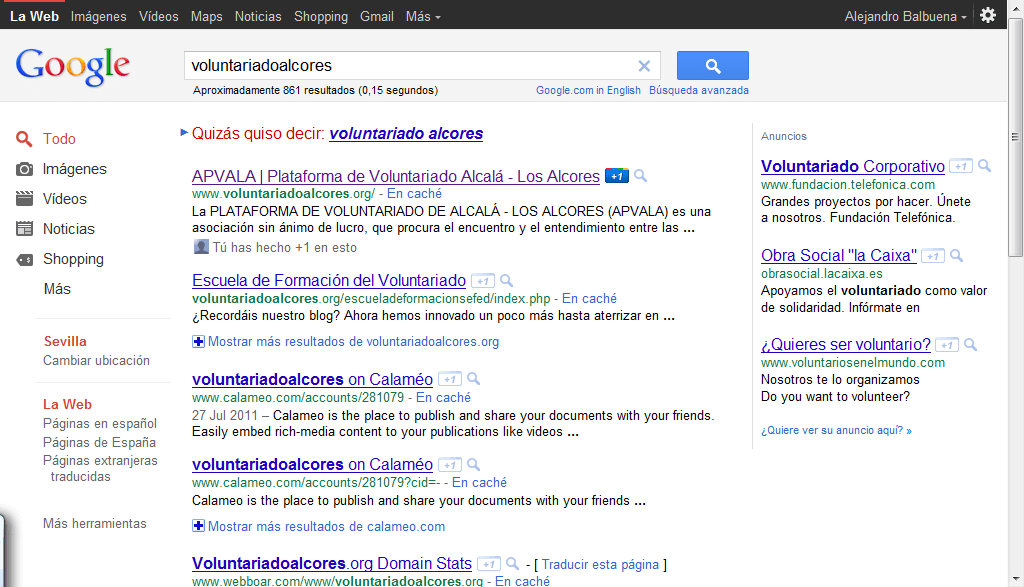This screenshot has height=587, width=1024.
Task: Click the blue search magnifier button
Action: click(712, 65)
